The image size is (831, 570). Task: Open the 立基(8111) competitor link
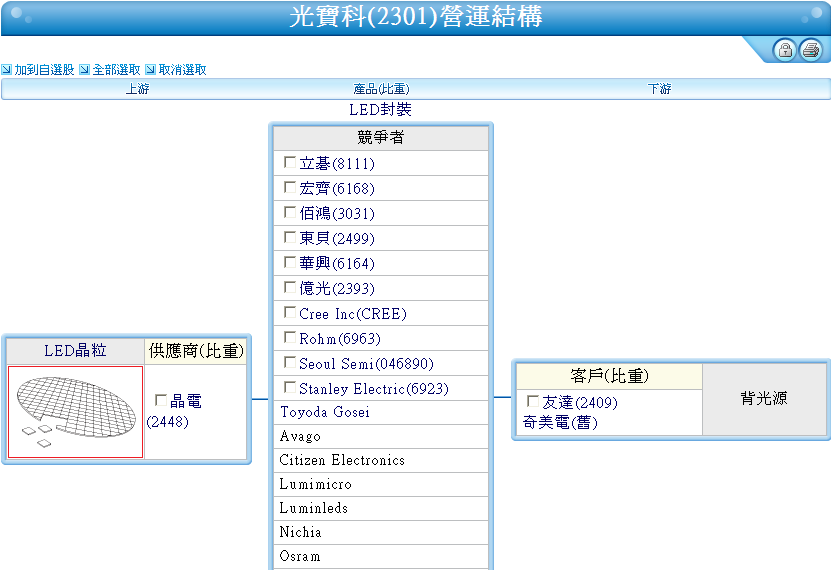(337, 164)
